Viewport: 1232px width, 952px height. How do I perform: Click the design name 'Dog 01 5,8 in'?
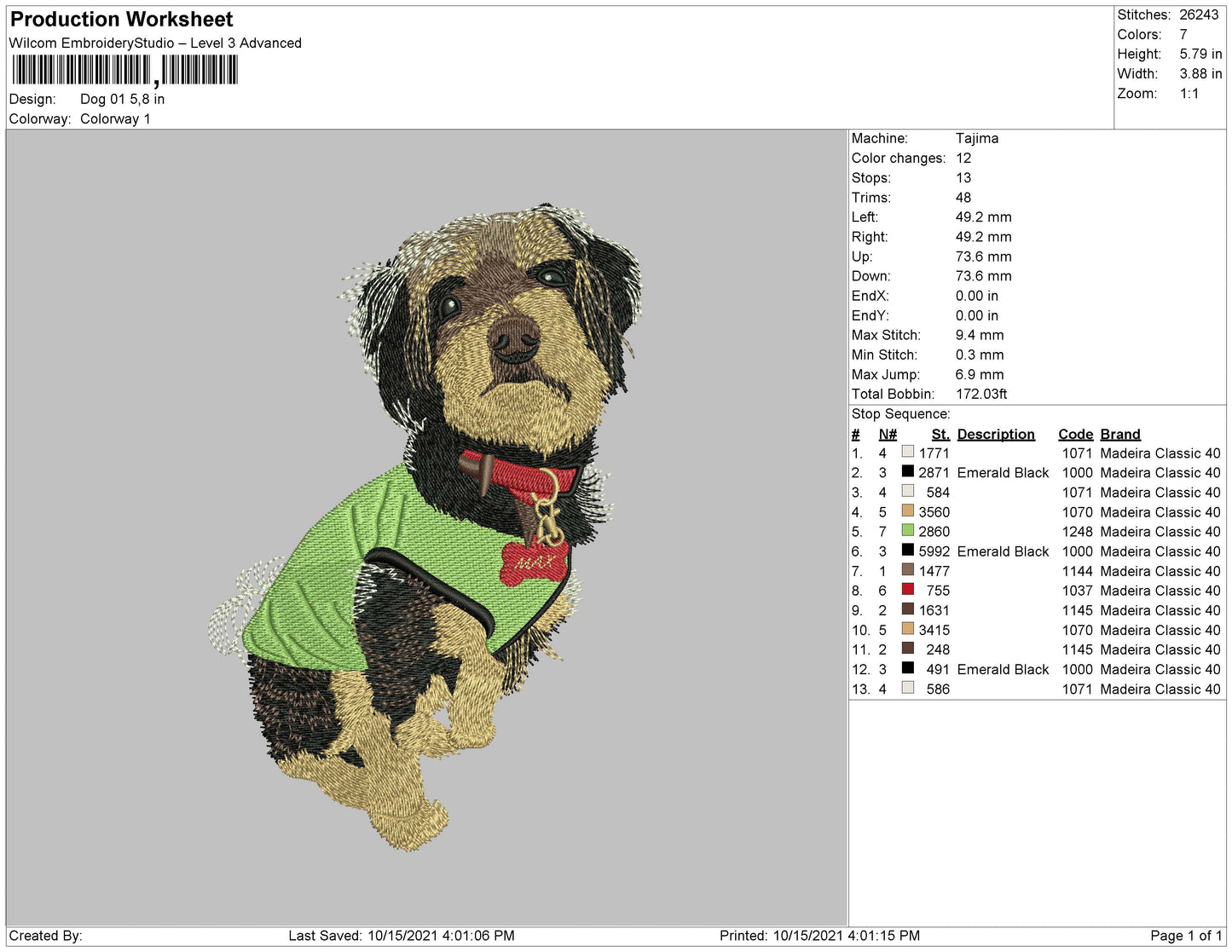pyautogui.click(x=123, y=99)
